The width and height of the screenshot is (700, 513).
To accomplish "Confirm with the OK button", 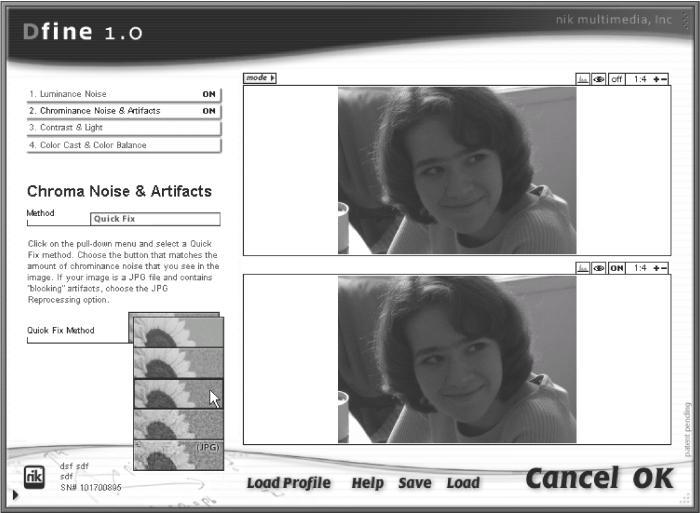I will tap(653, 478).
